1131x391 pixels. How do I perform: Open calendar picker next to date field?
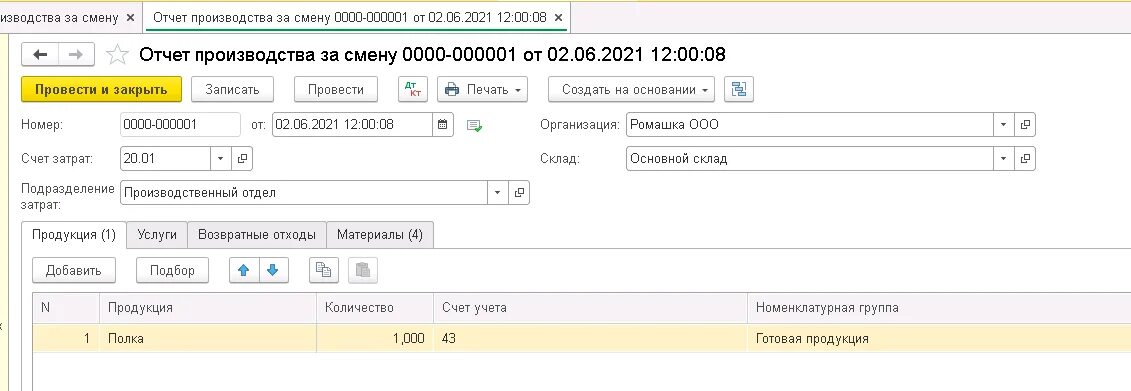[x=443, y=125]
